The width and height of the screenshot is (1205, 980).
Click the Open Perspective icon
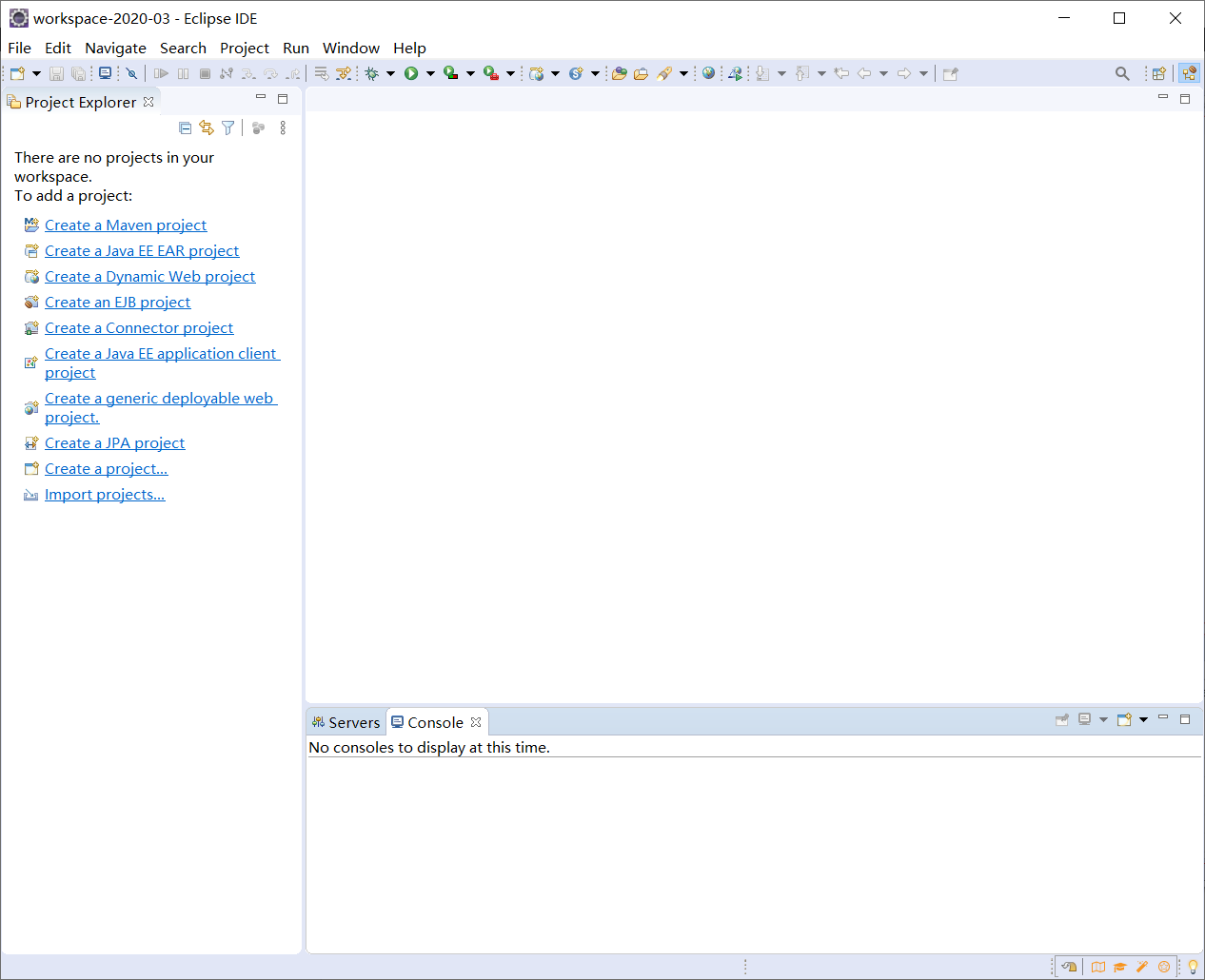point(1158,73)
